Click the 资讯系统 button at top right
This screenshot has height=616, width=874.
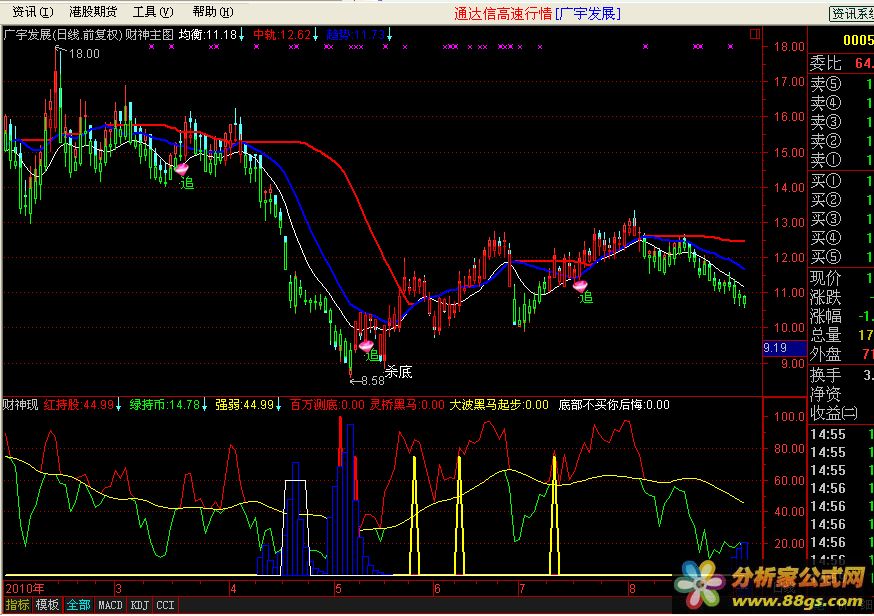point(852,14)
